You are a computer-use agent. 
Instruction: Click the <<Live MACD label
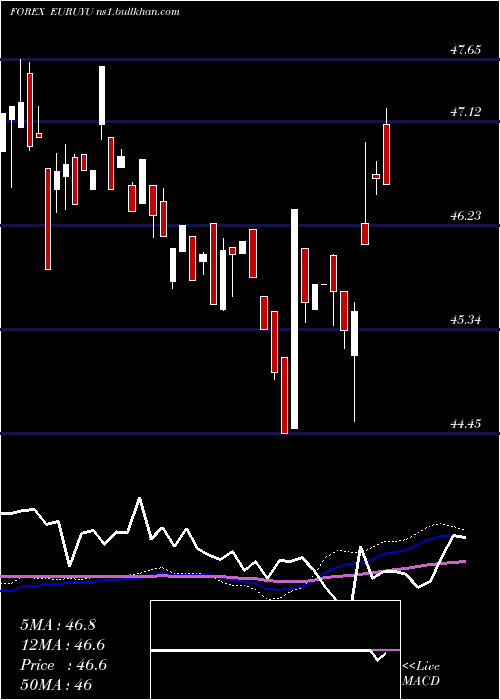coord(421,674)
